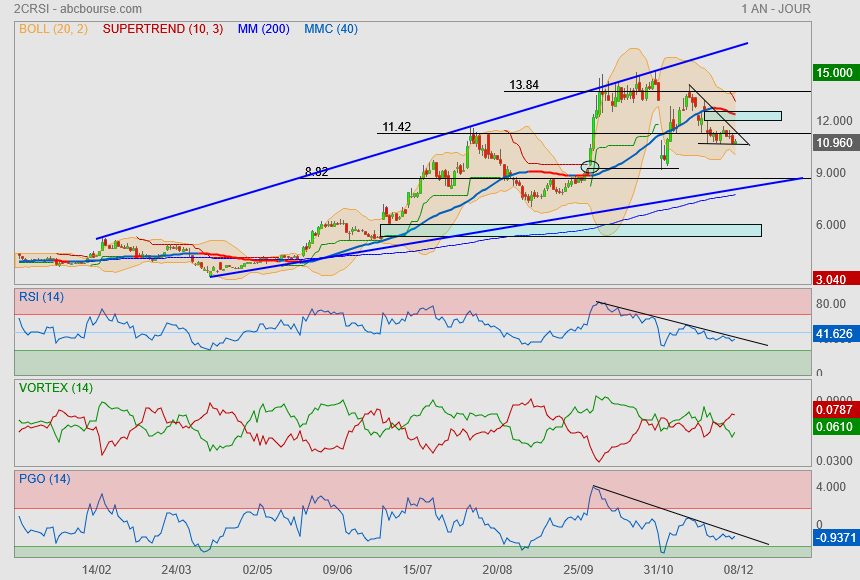The width and height of the screenshot is (860, 580).
Task: Click the 25/09 date on time axis
Action: tap(577, 568)
